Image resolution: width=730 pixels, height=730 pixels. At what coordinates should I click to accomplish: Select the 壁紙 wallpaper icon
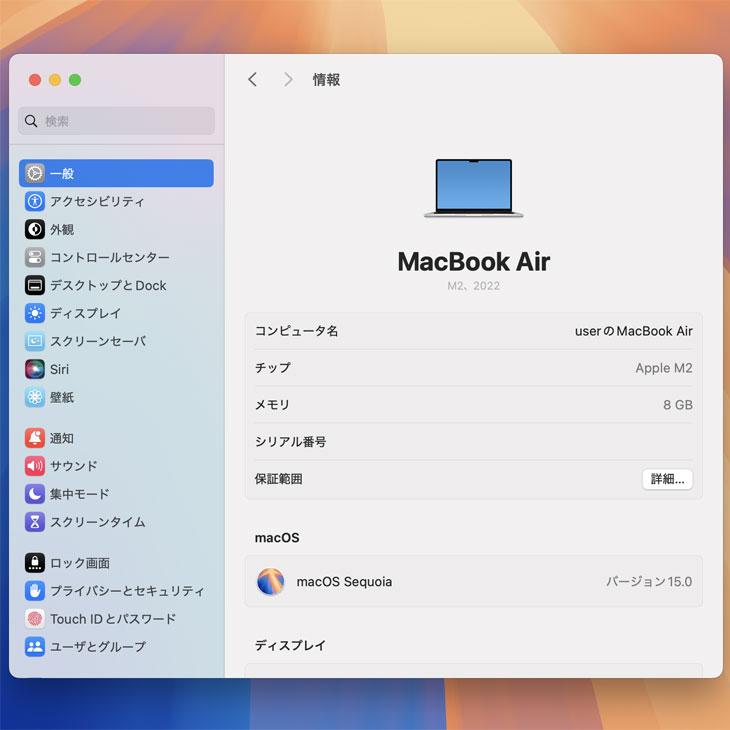(35, 397)
